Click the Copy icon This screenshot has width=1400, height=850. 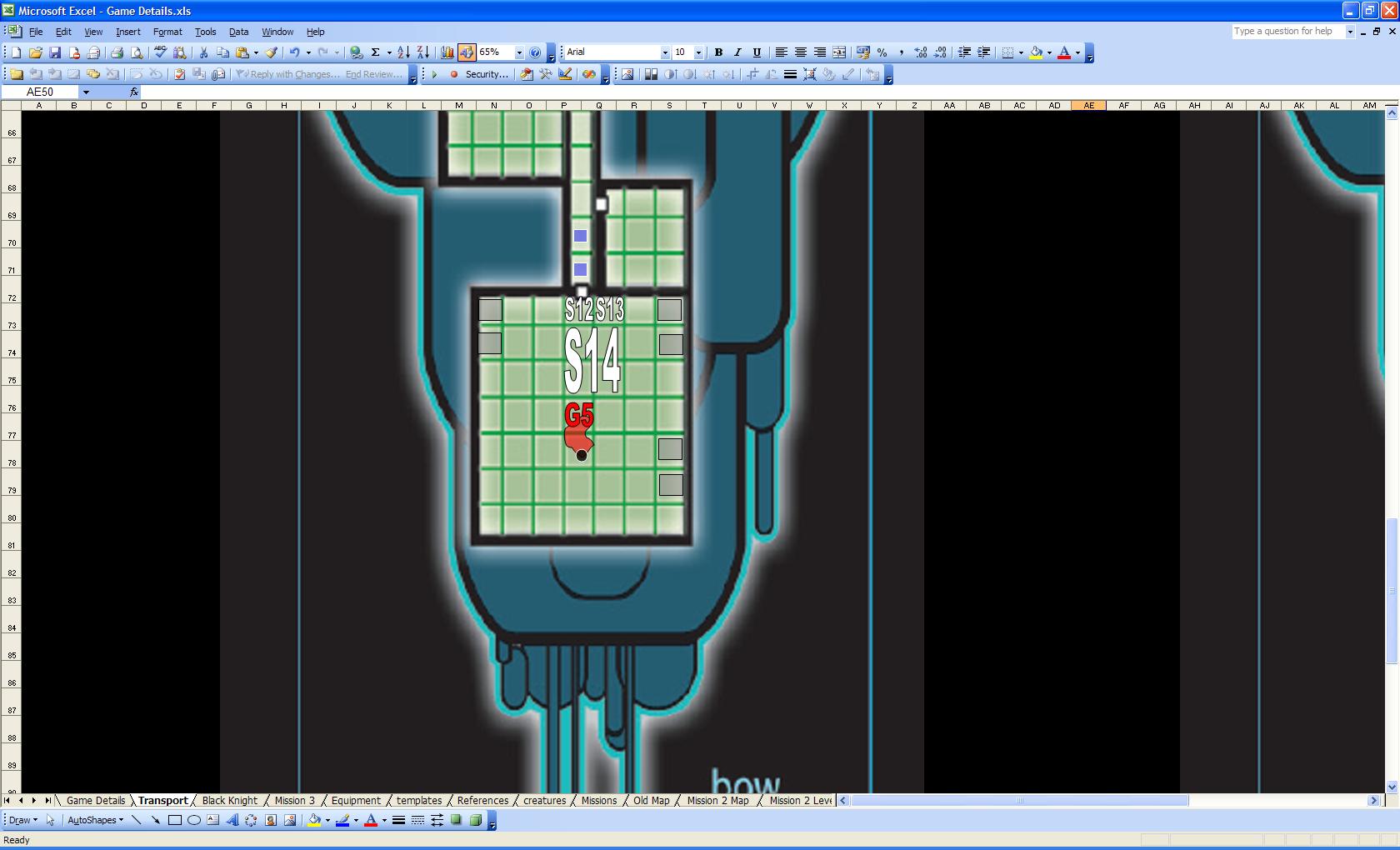click(222, 52)
